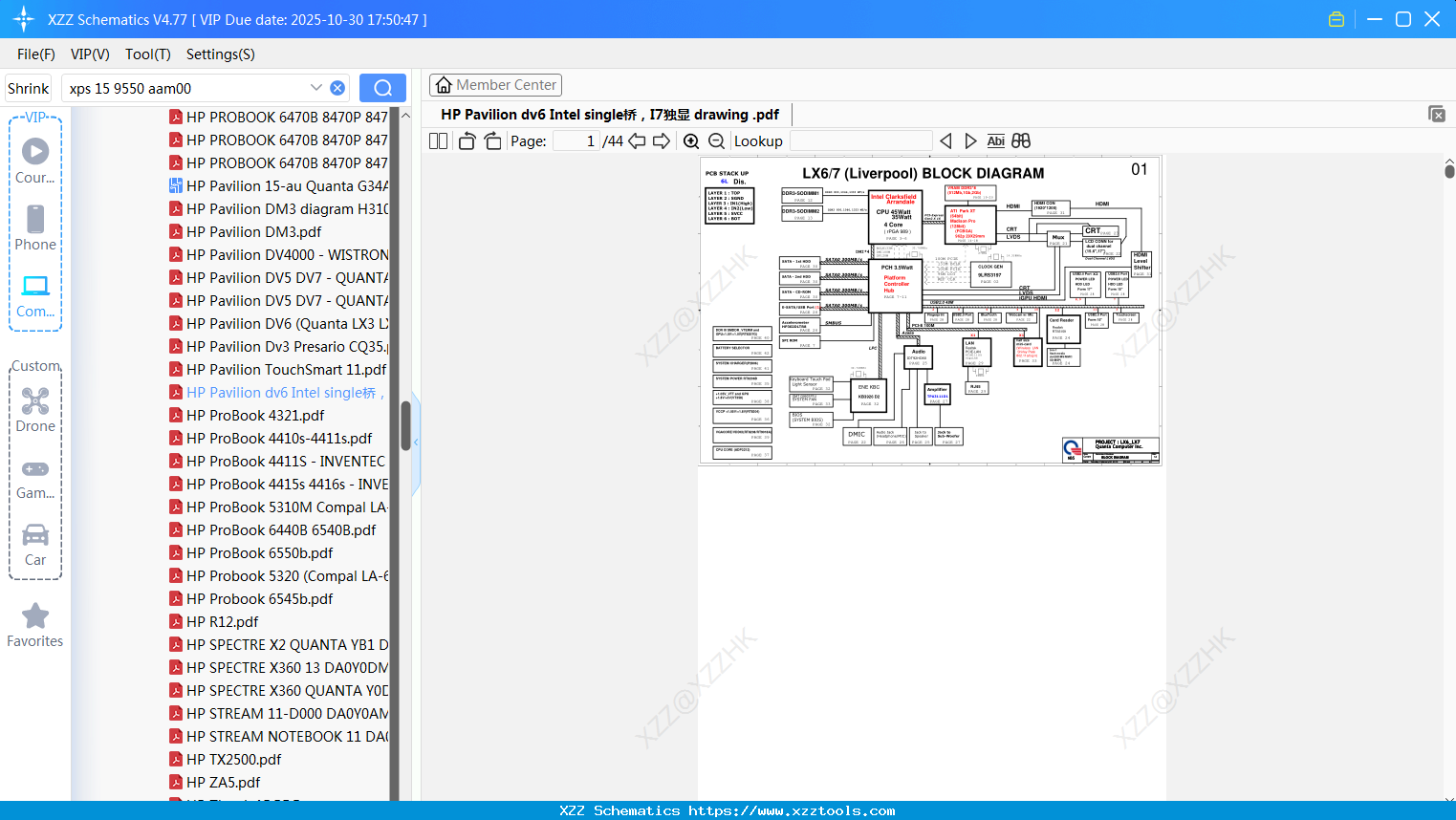
Task: Open the Courses section in VIP sidebar
Action: tap(35, 162)
